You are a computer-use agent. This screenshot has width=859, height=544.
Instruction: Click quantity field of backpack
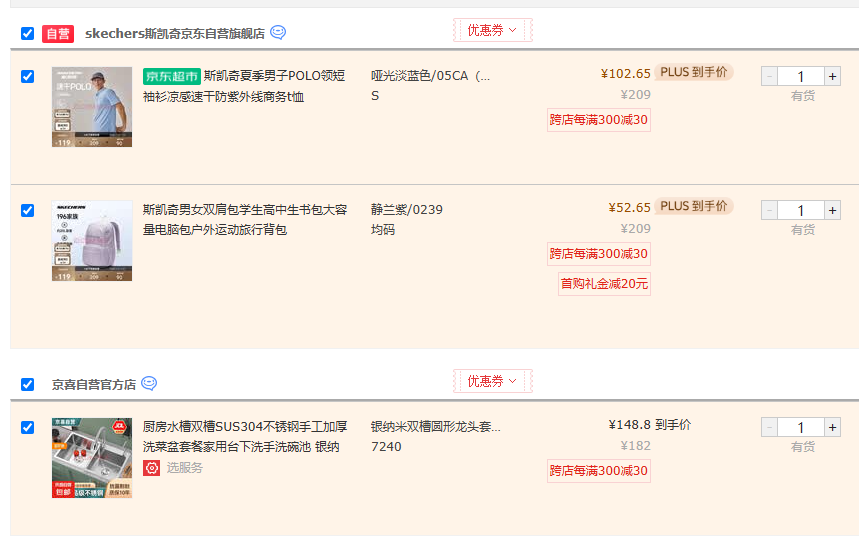pos(801,210)
